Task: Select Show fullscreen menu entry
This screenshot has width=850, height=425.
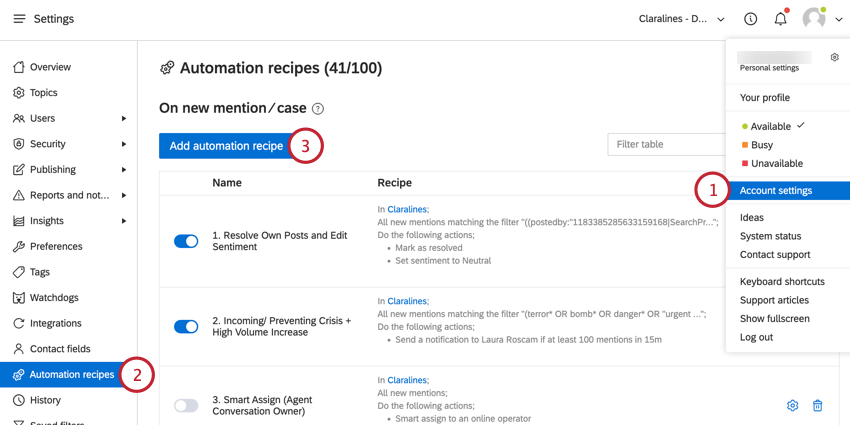Action: tap(774, 318)
